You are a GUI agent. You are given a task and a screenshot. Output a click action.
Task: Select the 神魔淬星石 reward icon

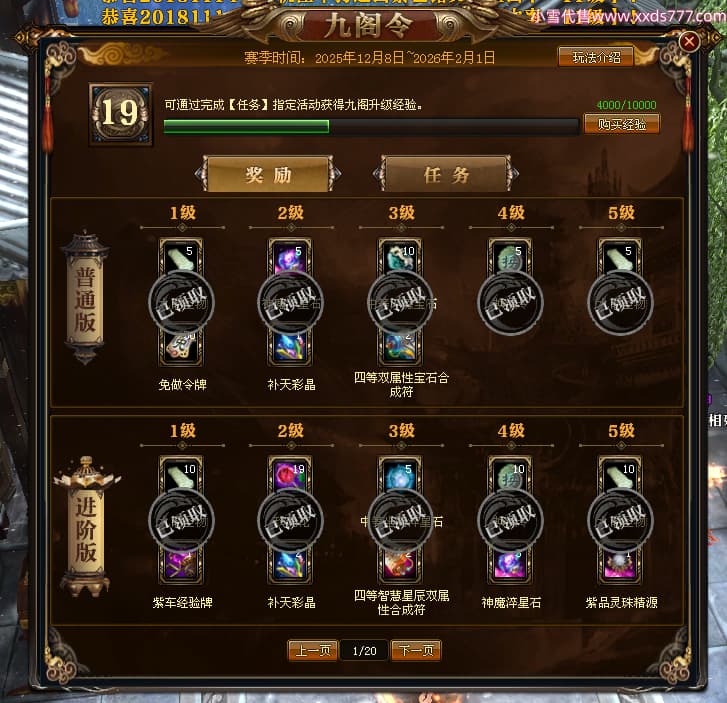pos(510,566)
